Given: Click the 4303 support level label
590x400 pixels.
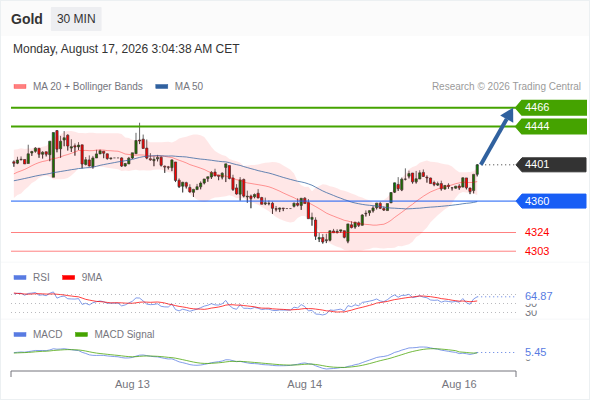Looking at the screenshot, I should tap(537, 251).
